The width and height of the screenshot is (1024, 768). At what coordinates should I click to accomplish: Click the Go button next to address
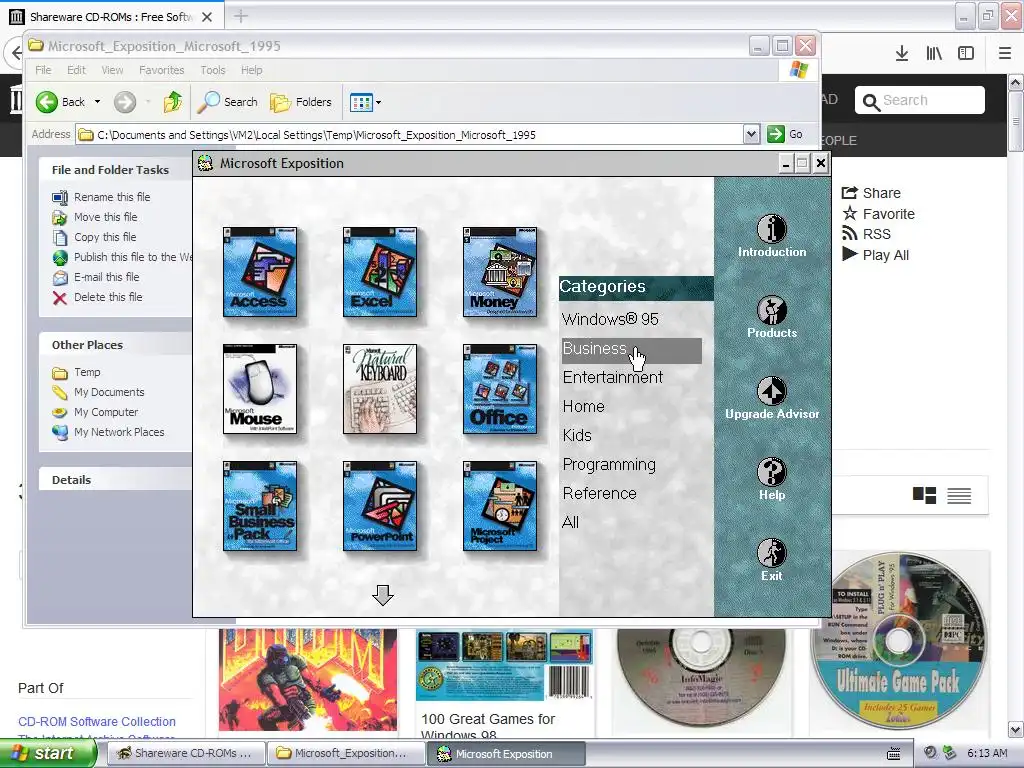[786, 135]
